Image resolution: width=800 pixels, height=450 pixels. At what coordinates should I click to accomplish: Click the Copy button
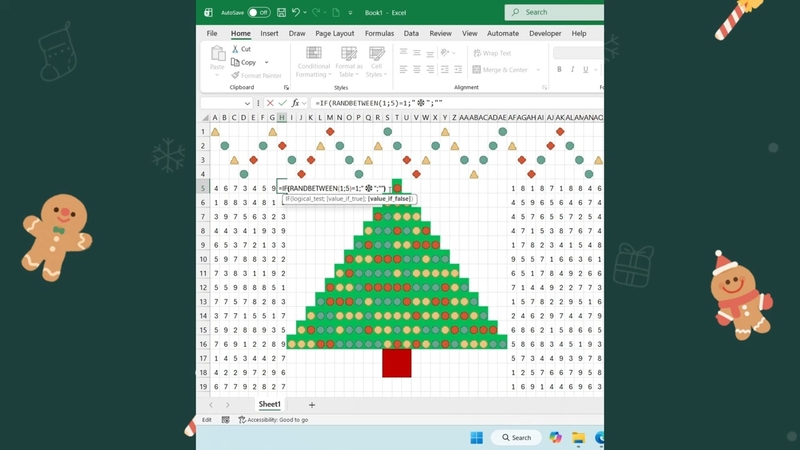tap(244, 62)
